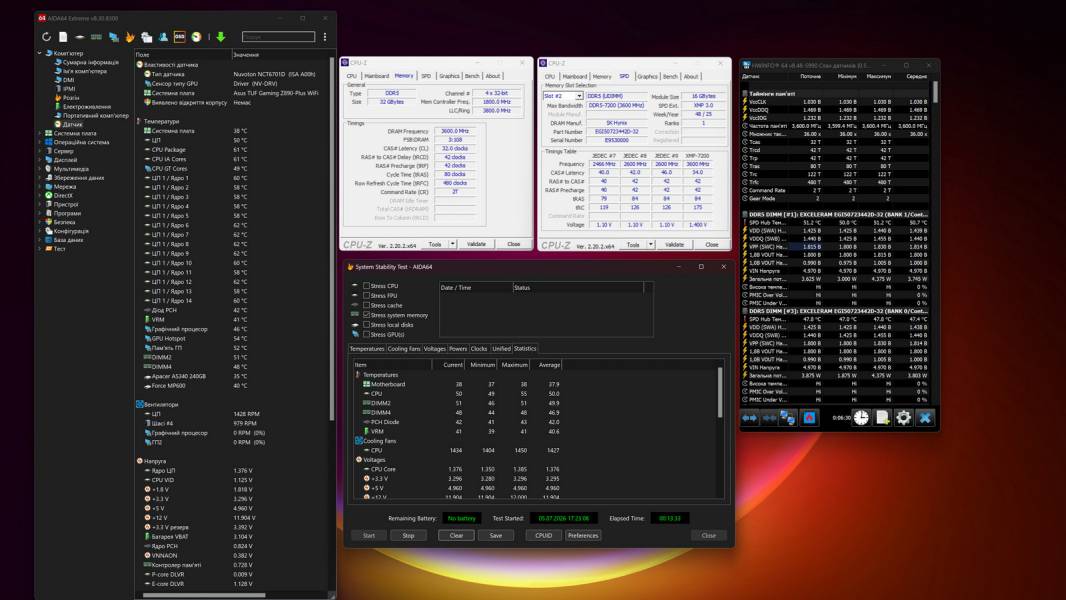The height and width of the screenshot is (600, 1066).
Task: Click the round gauge sensor icon in AIDA64 toolbar
Action: click(196, 37)
